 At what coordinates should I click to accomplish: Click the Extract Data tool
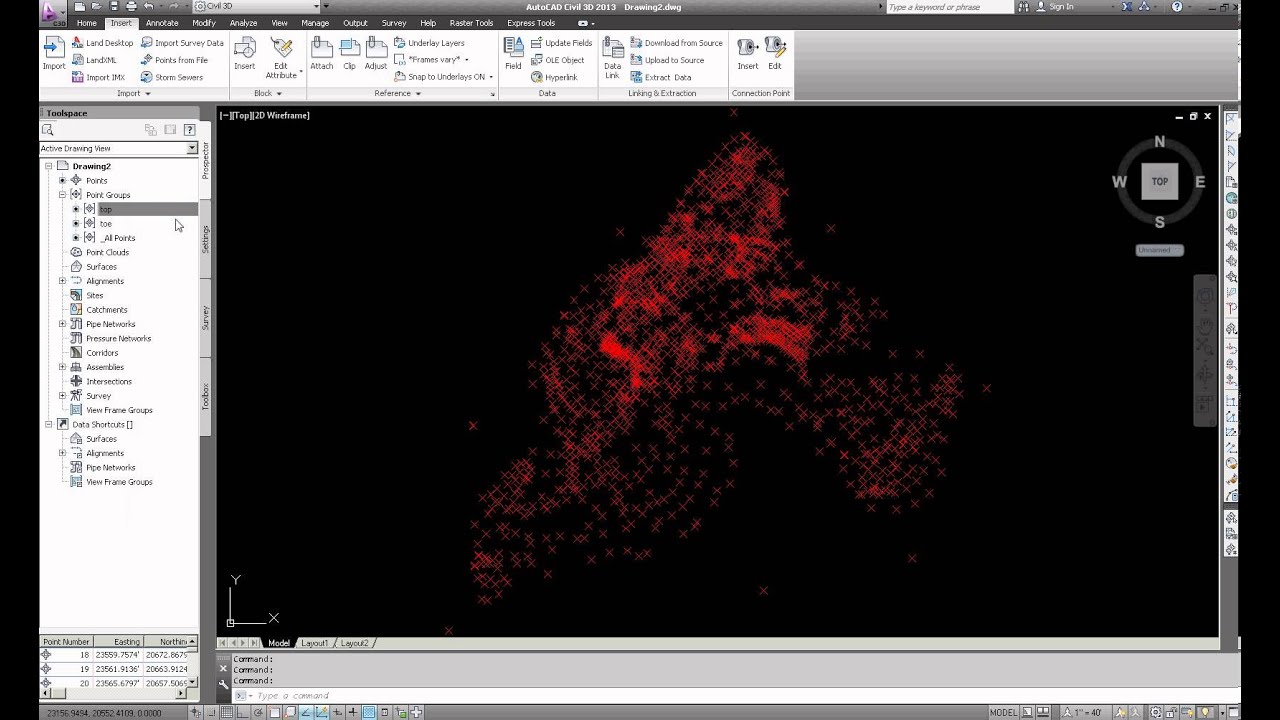pos(661,77)
